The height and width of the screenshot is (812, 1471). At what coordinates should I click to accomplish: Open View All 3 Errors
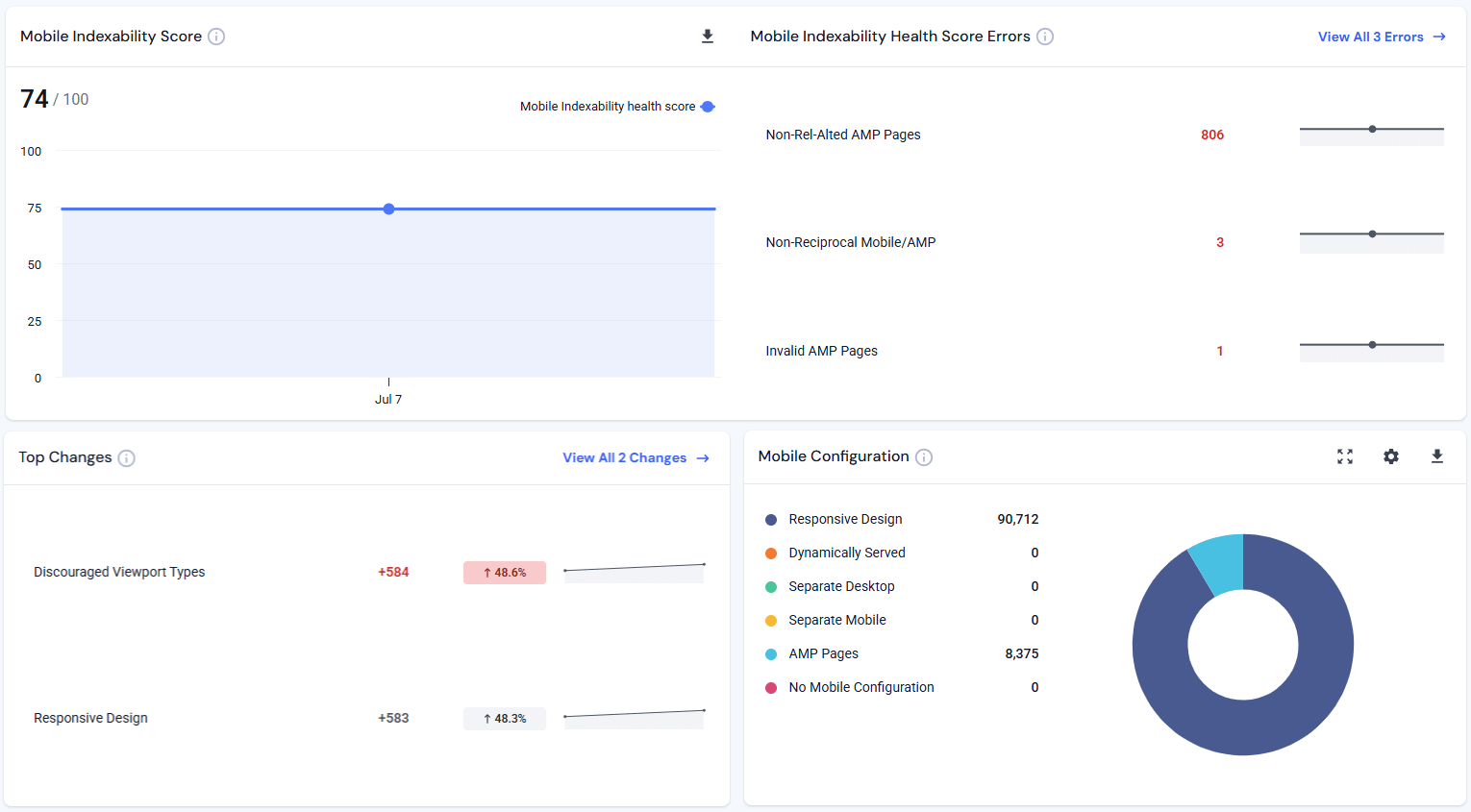[1382, 37]
